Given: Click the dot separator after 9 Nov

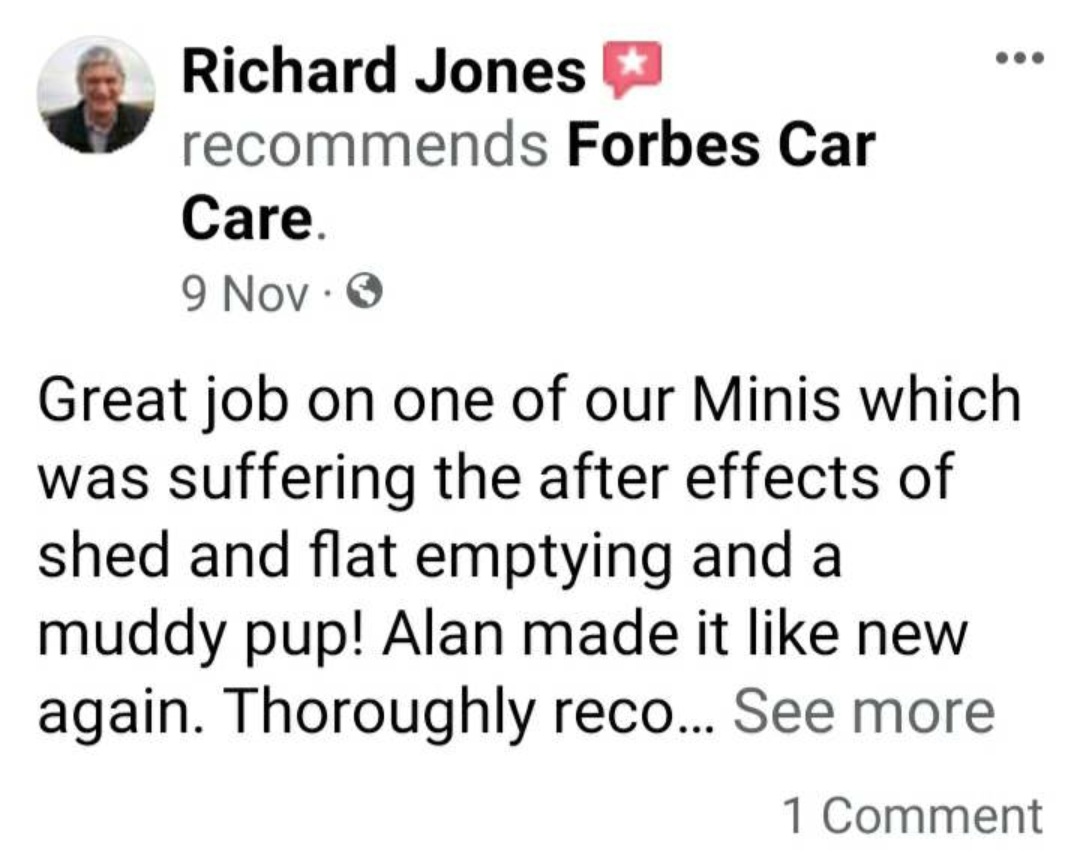Looking at the screenshot, I should click(x=327, y=295).
